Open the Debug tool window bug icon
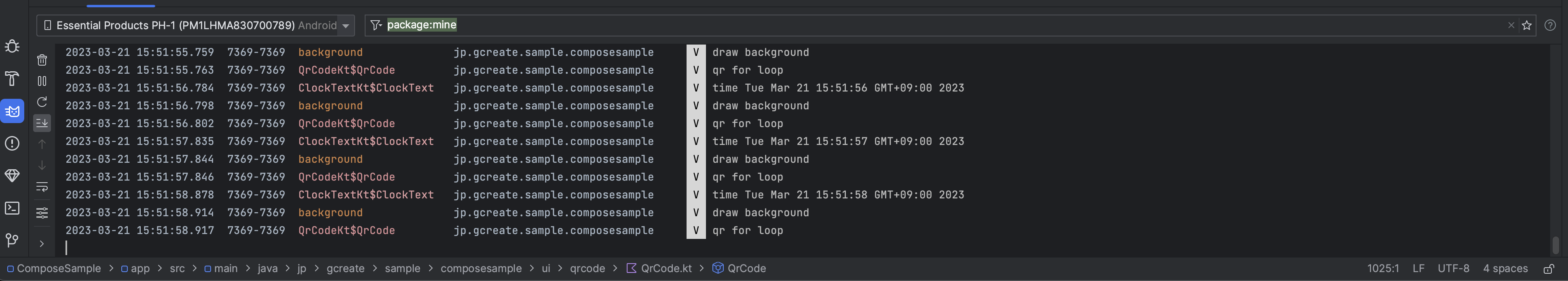This screenshot has height=281, width=1568. (x=12, y=46)
